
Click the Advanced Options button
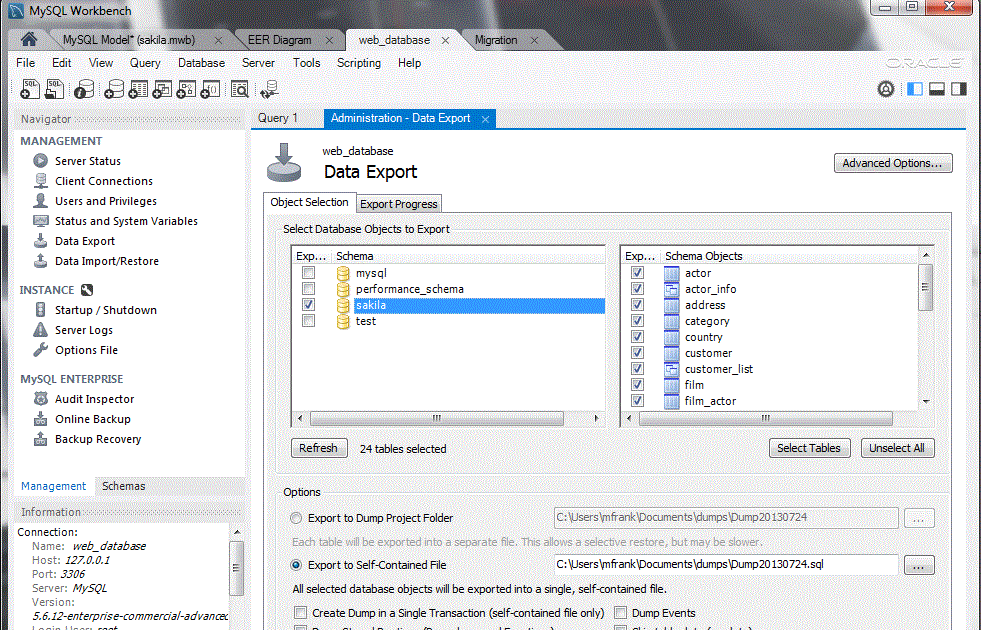[x=892, y=163]
